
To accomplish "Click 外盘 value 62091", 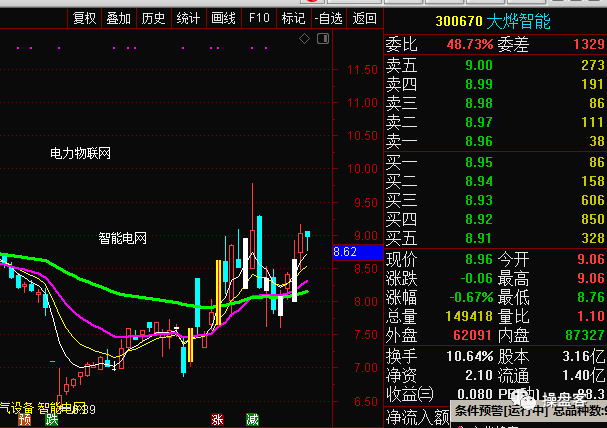I will pos(472,335).
